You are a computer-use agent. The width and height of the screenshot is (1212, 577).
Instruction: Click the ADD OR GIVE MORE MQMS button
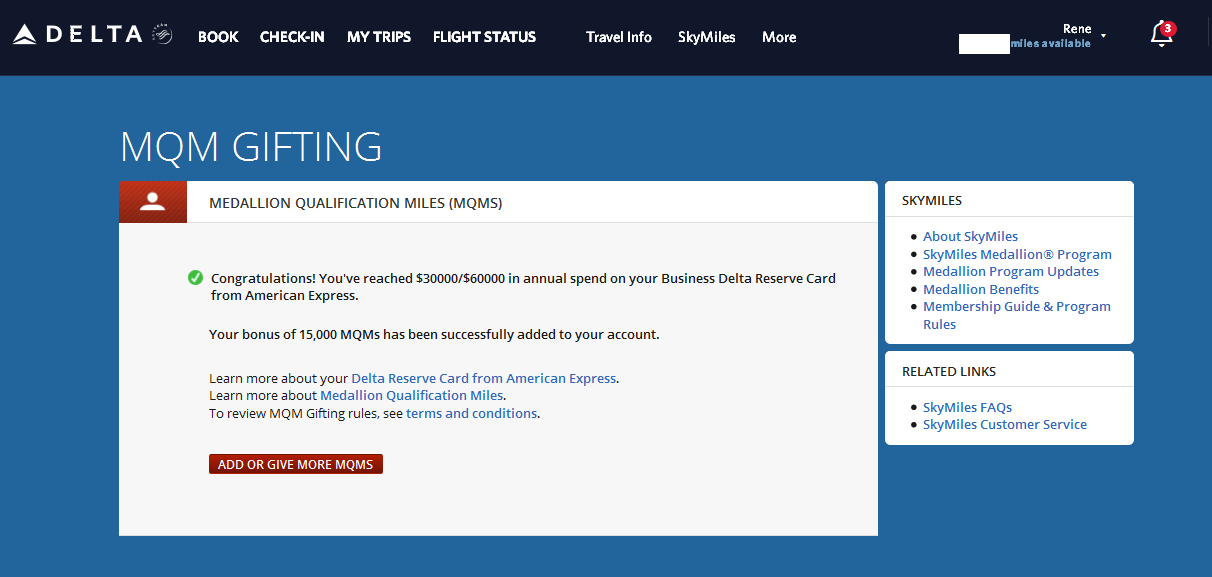point(295,463)
